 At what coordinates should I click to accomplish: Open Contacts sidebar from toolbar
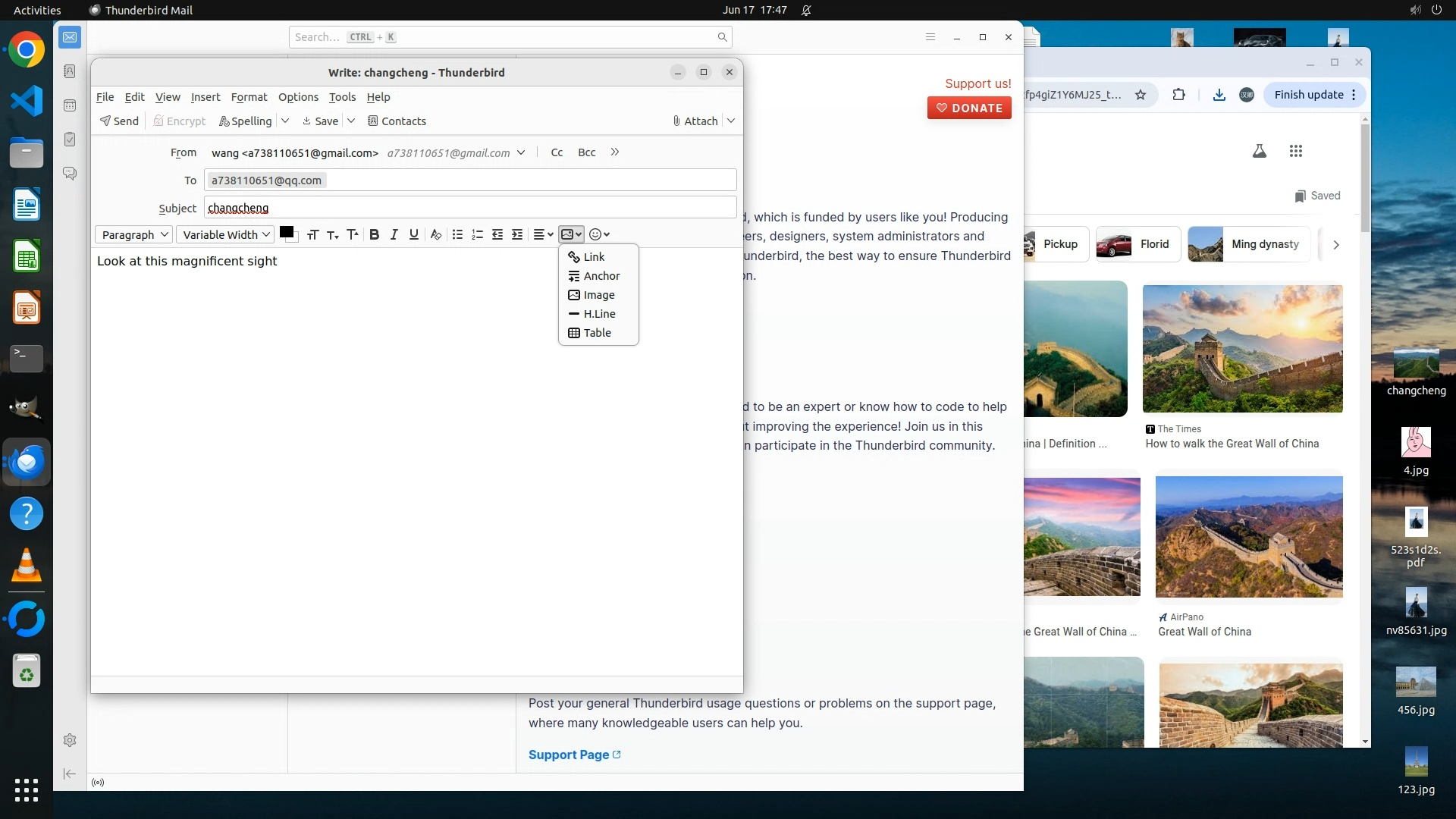397,121
